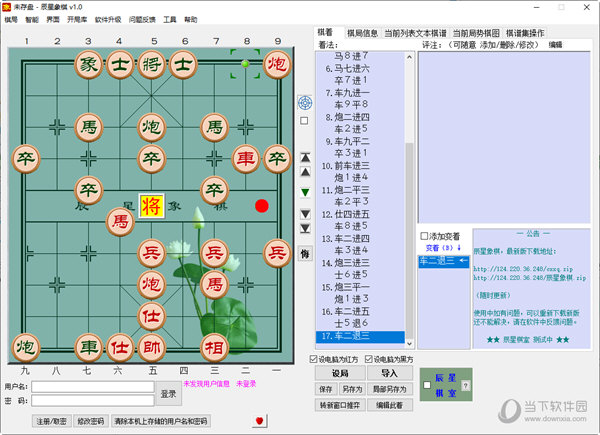Open the 开局库 menu
This screenshot has width=600, height=435.
pos(77,20)
